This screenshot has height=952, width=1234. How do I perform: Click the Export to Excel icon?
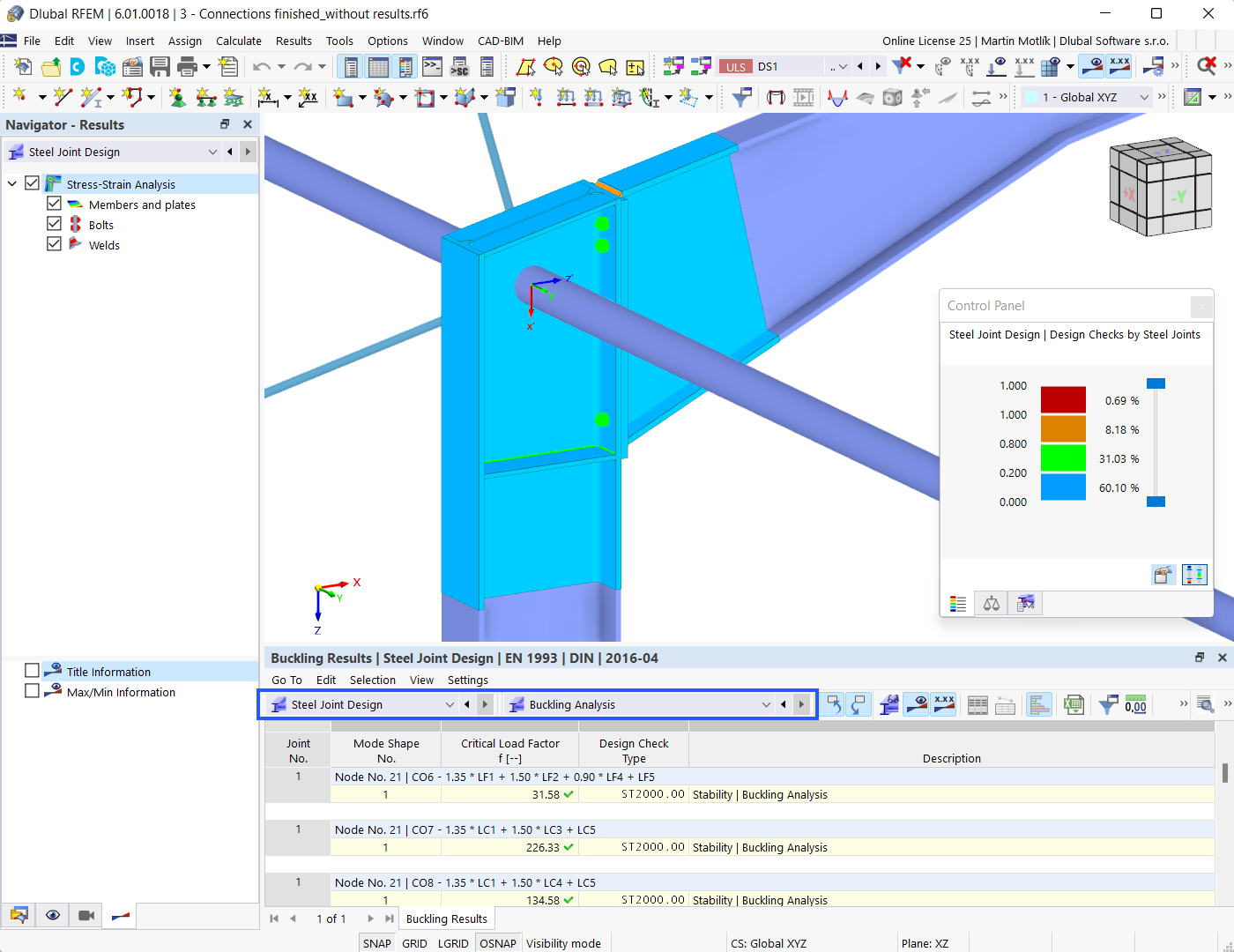[1074, 704]
